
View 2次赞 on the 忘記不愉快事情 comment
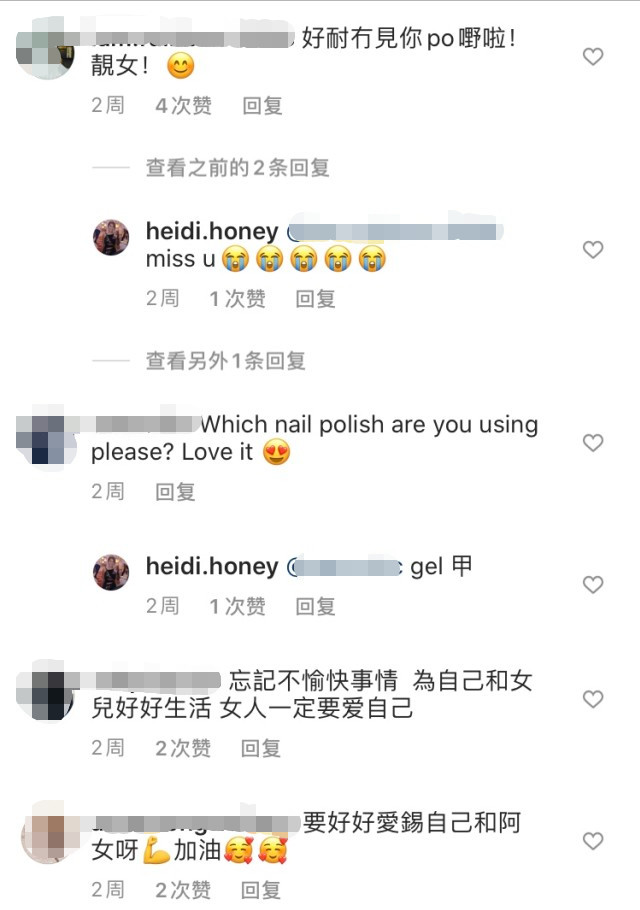point(183,748)
